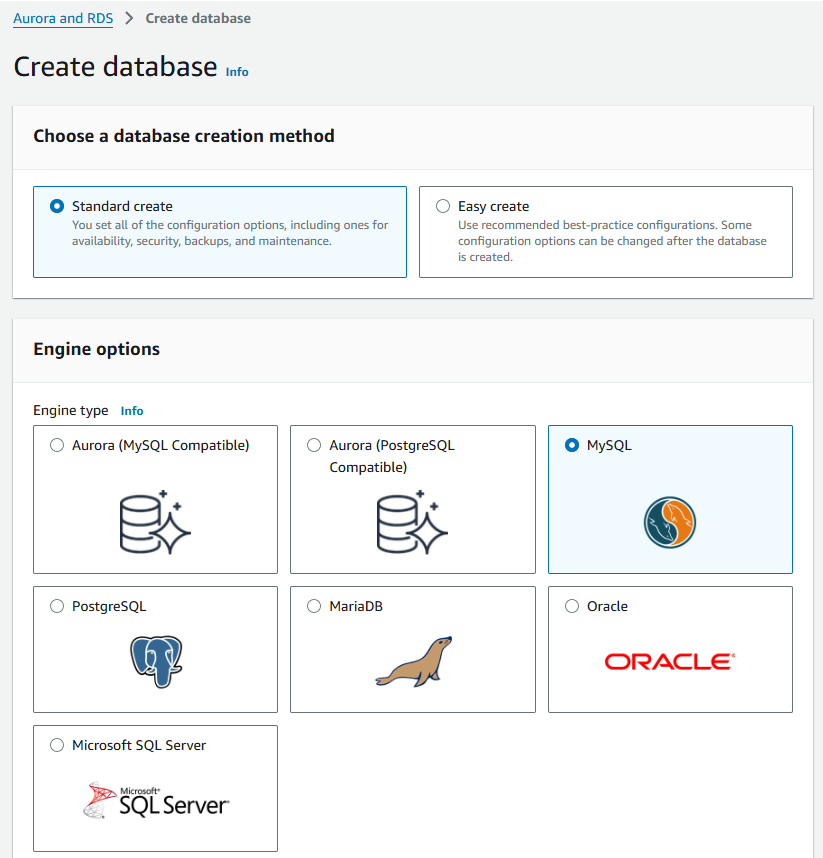Click the Standard create description text
823x858 pixels.
[230, 233]
